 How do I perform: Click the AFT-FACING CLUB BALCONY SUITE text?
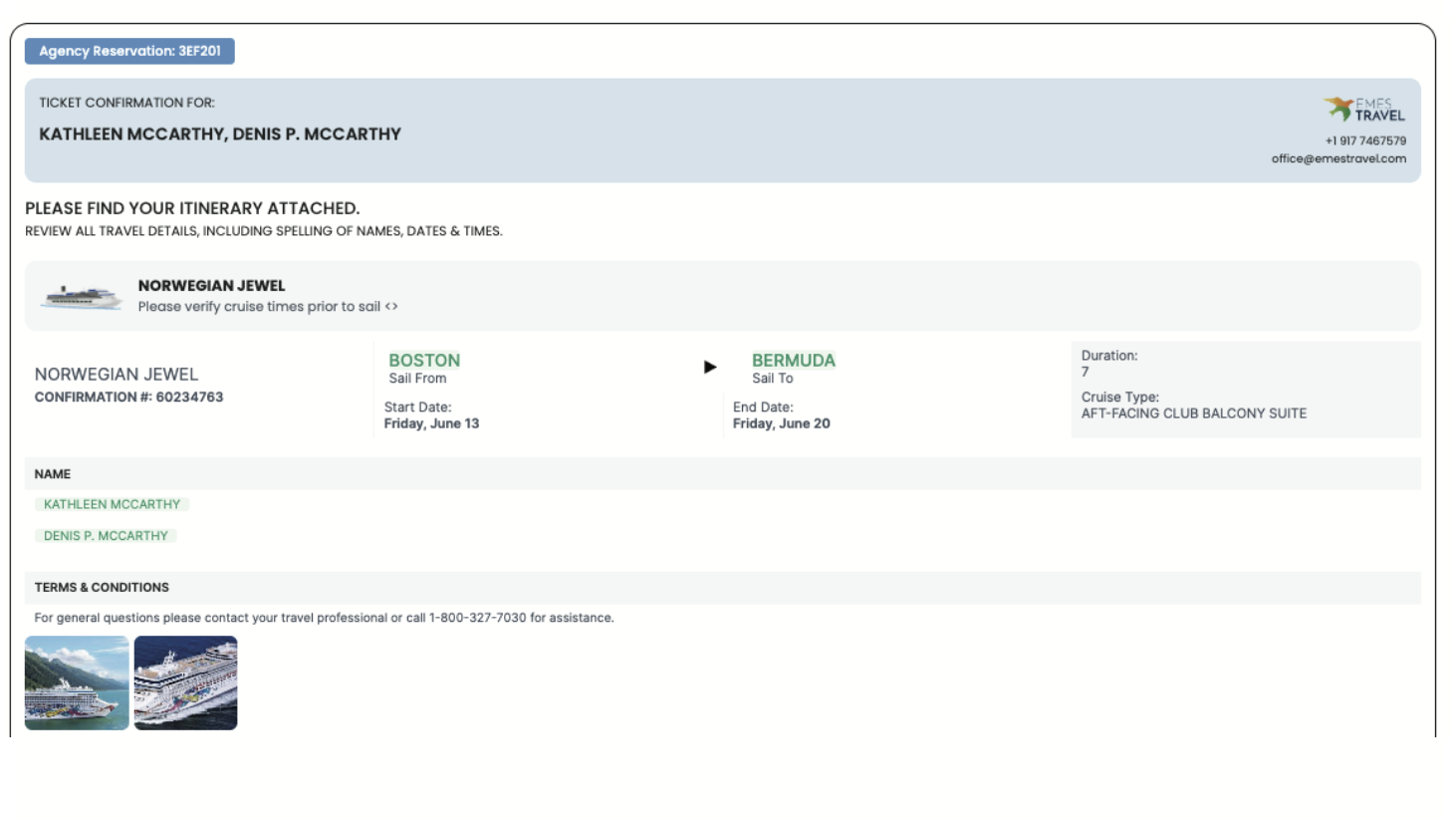1194,413
